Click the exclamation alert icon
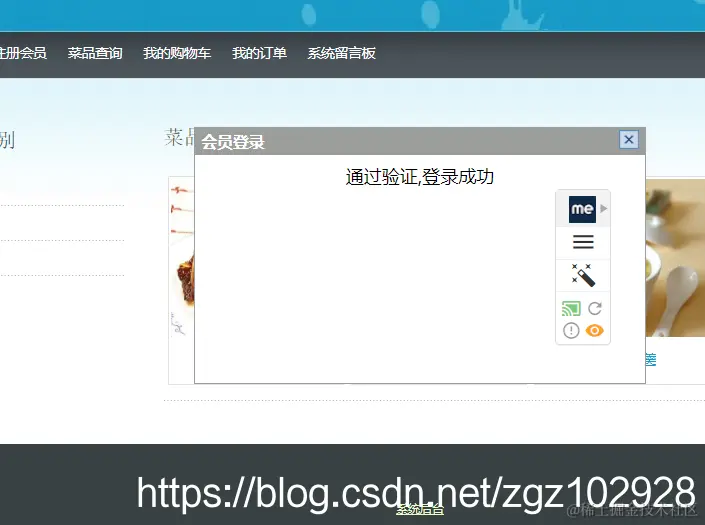 pos(571,331)
